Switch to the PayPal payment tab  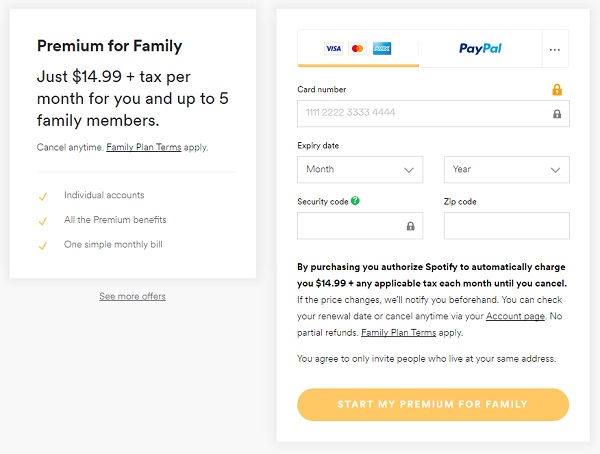(x=480, y=48)
